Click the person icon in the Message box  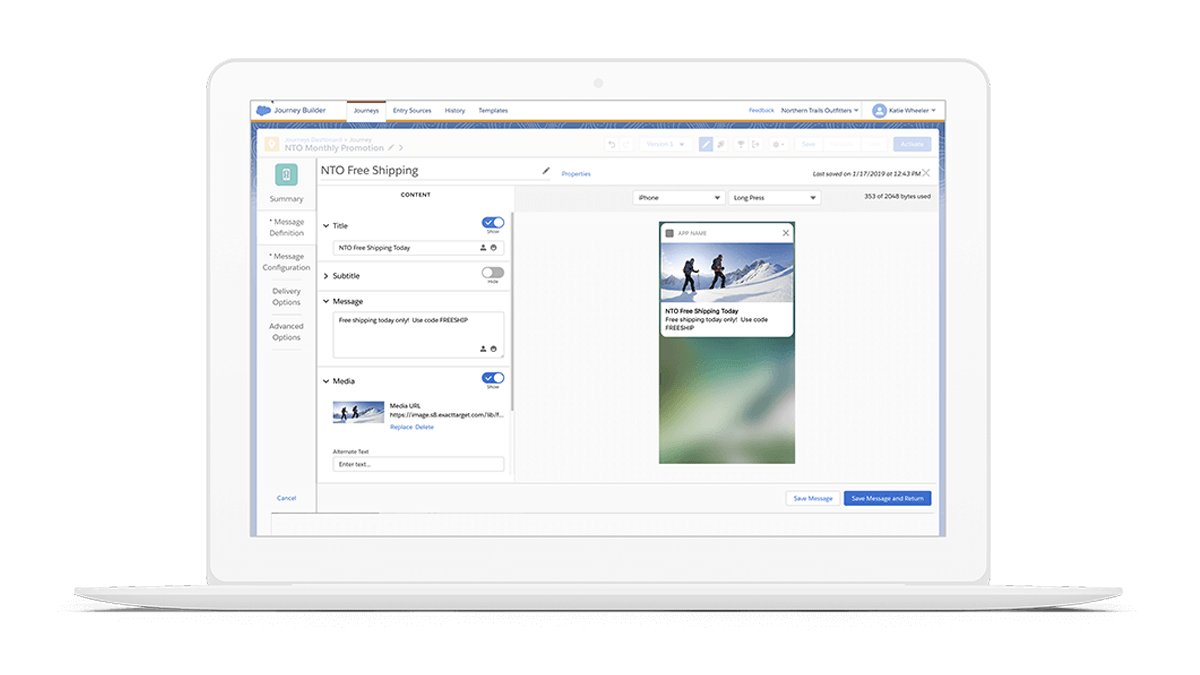pos(483,349)
